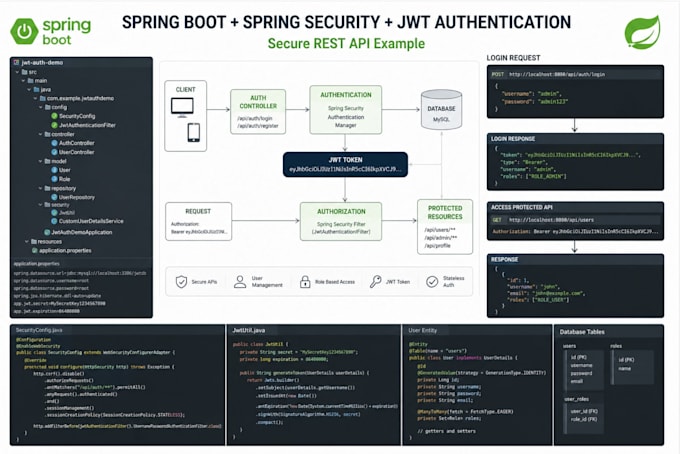Open the SecurityConfig.java code tab
Image resolution: width=680 pixels, height=454 pixels.
point(39,330)
